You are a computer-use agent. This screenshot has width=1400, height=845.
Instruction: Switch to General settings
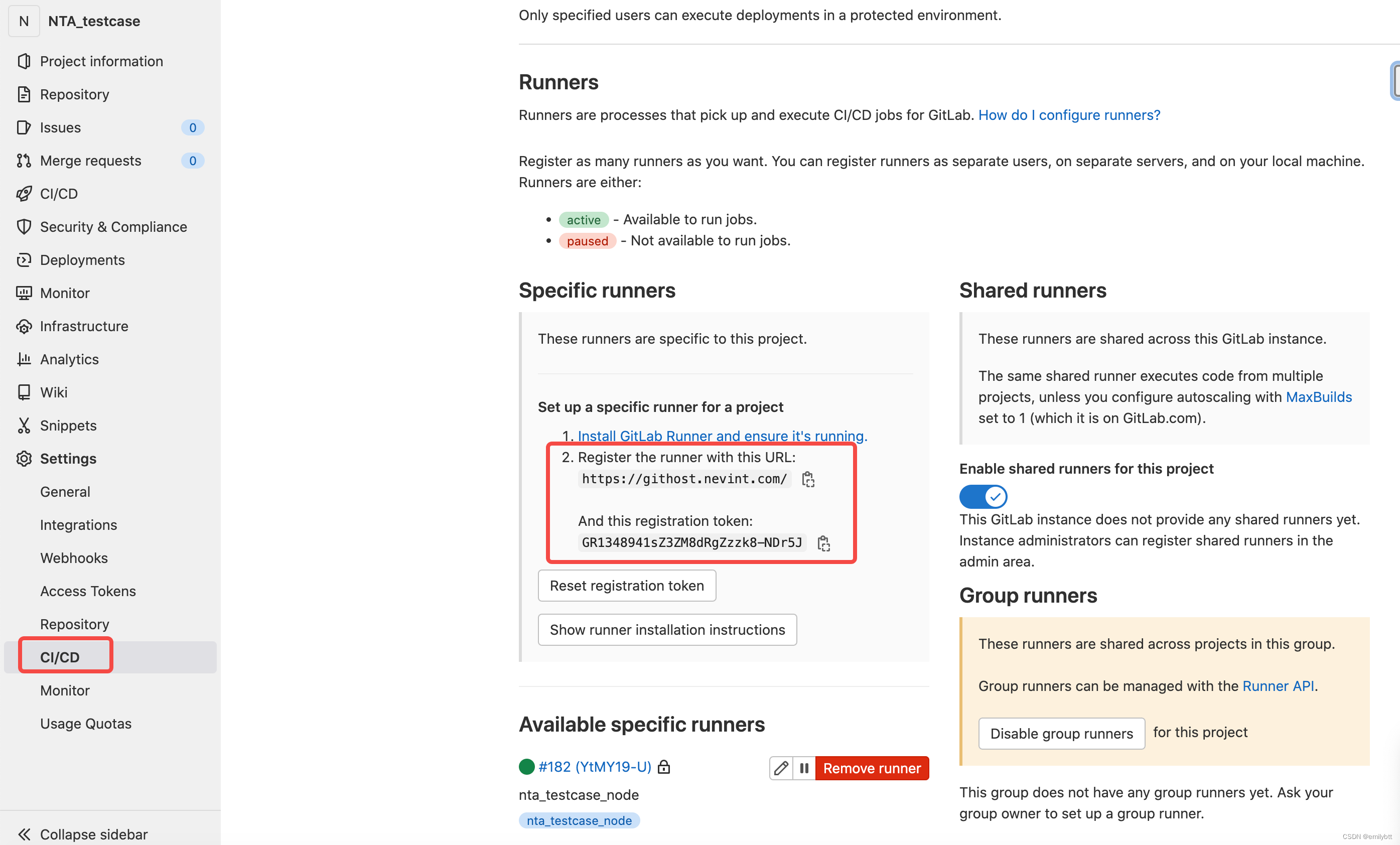point(65,491)
